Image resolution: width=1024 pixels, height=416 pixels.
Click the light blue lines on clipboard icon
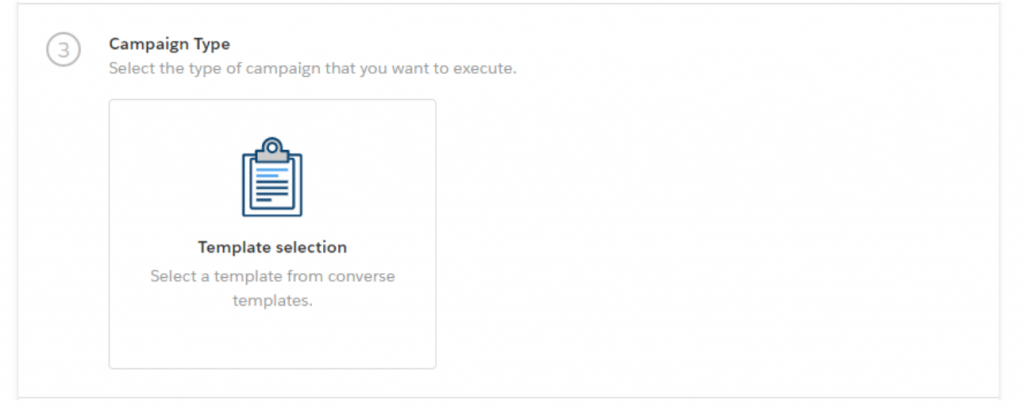pos(272,172)
